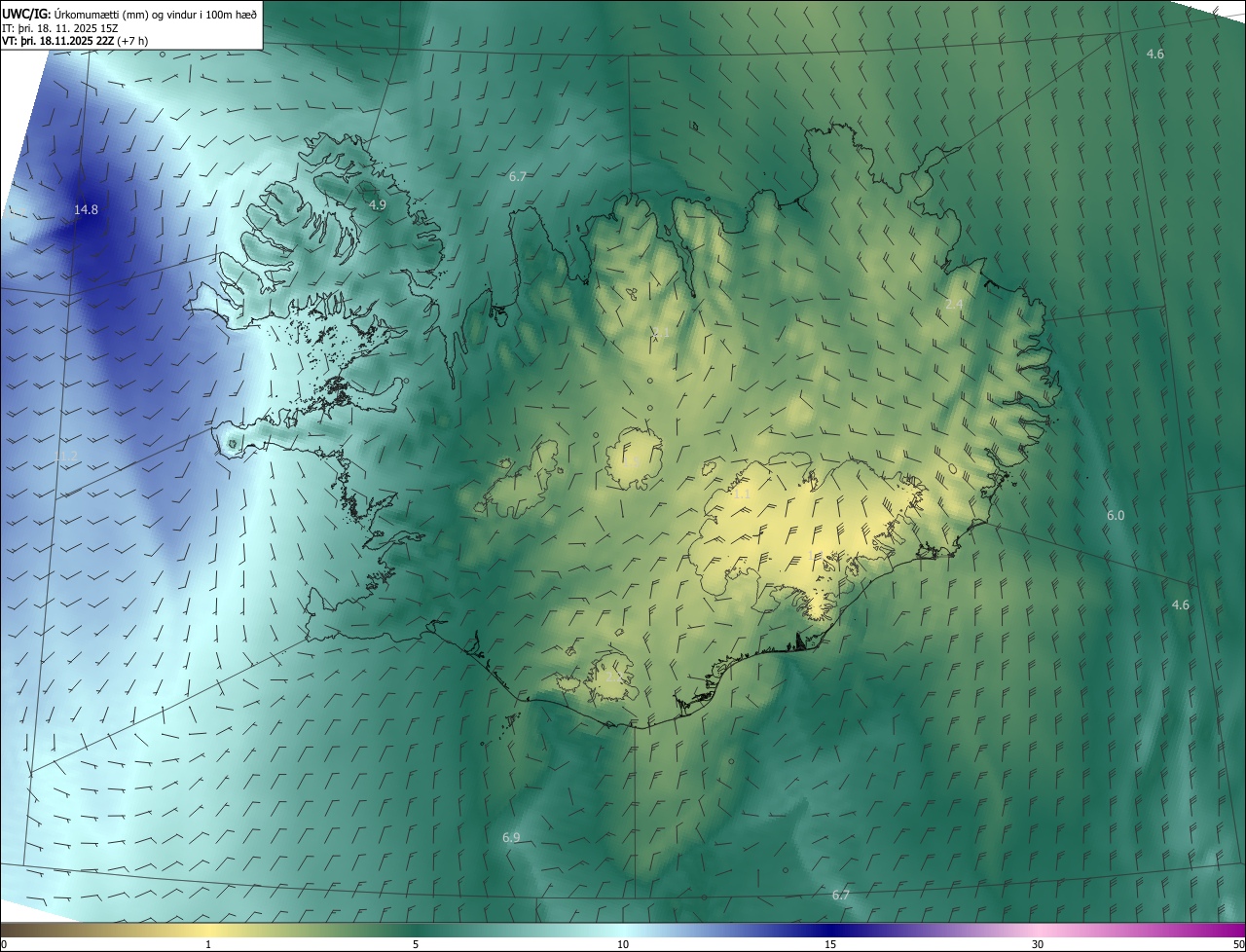Image resolution: width=1246 pixels, height=952 pixels.
Task: Click the '15' label on the color scale
Action: coord(830,944)
